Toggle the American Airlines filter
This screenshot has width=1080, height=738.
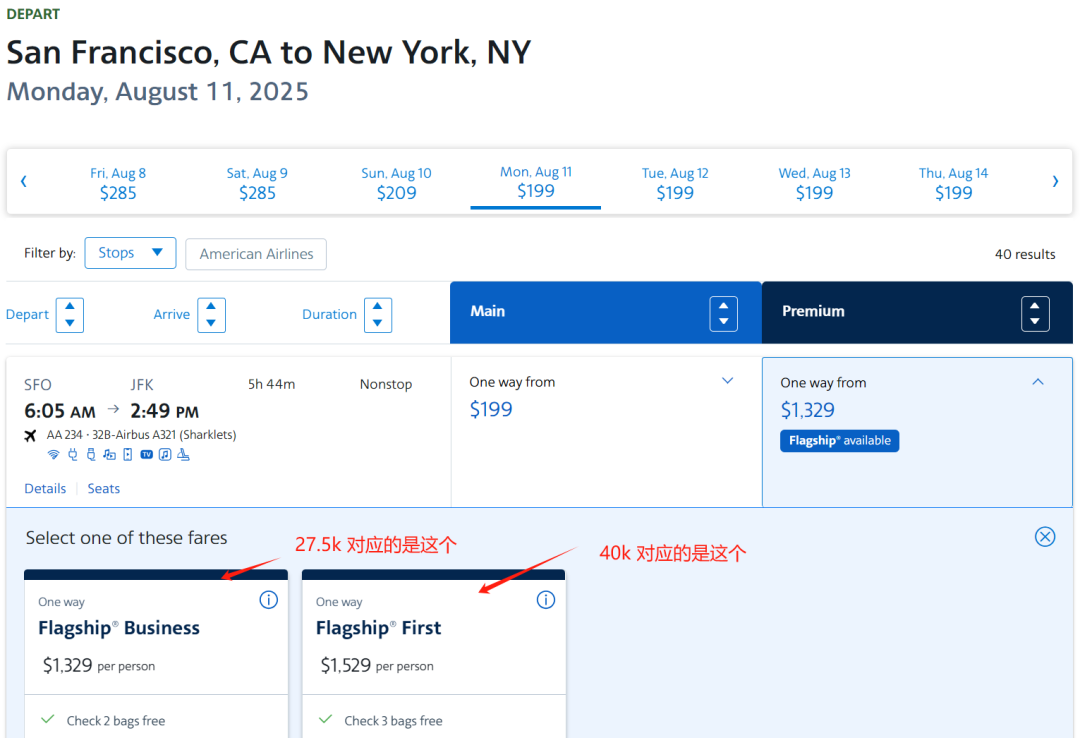[x=256, y=254]
